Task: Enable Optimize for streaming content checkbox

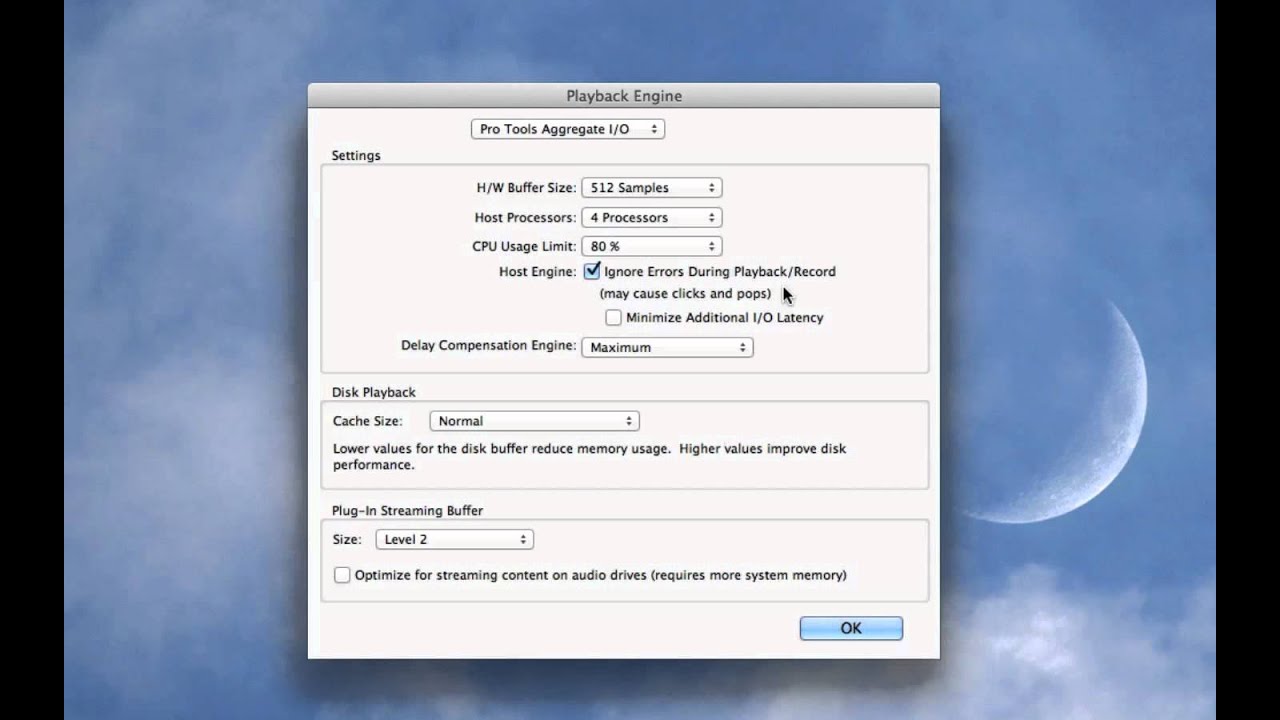Action: 342,575
